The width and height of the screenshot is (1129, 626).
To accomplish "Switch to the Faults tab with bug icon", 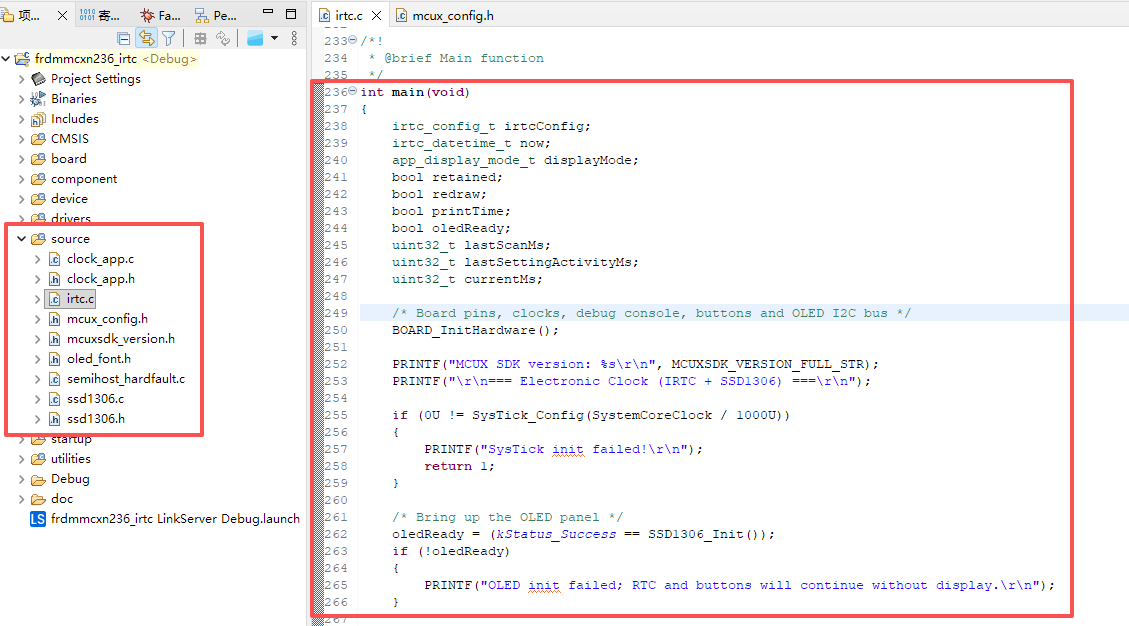I will pos(161,15).
